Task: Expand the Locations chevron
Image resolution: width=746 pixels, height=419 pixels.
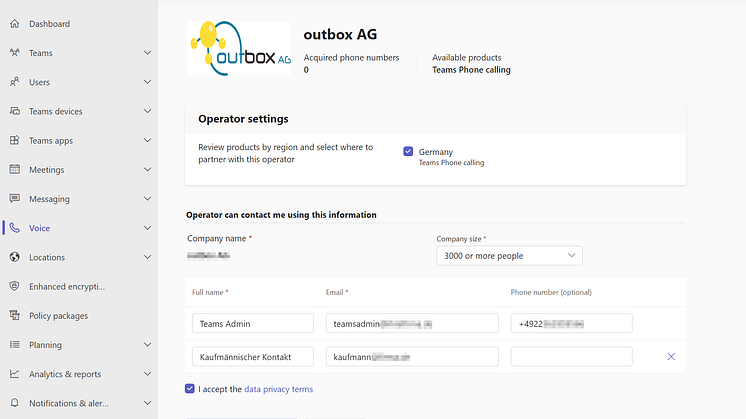Action: (x=147, y=257)
